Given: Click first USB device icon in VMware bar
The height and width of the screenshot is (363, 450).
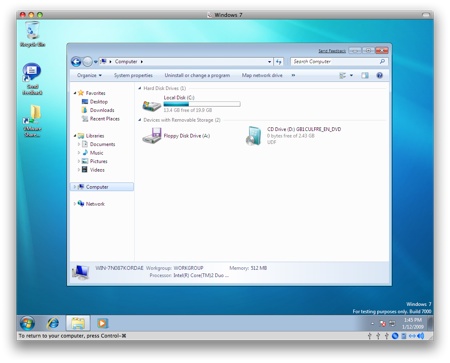Looking at the screenshot, I should (x=369, y=336).
